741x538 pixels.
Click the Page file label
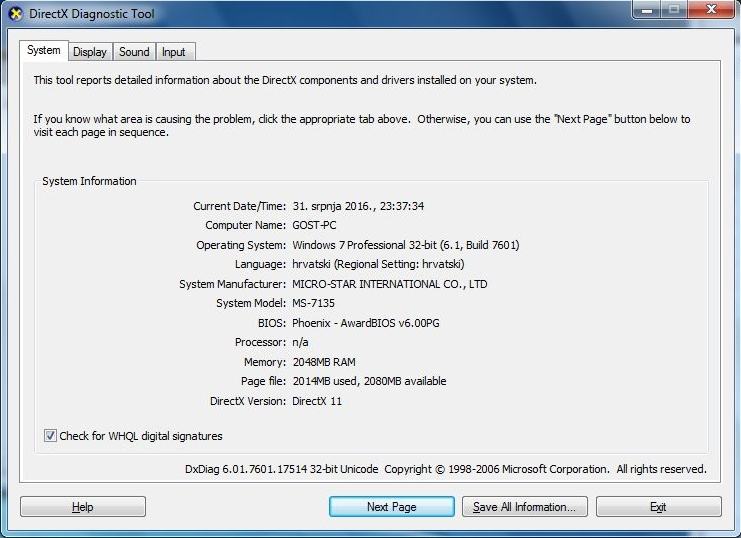click(264, 381)
